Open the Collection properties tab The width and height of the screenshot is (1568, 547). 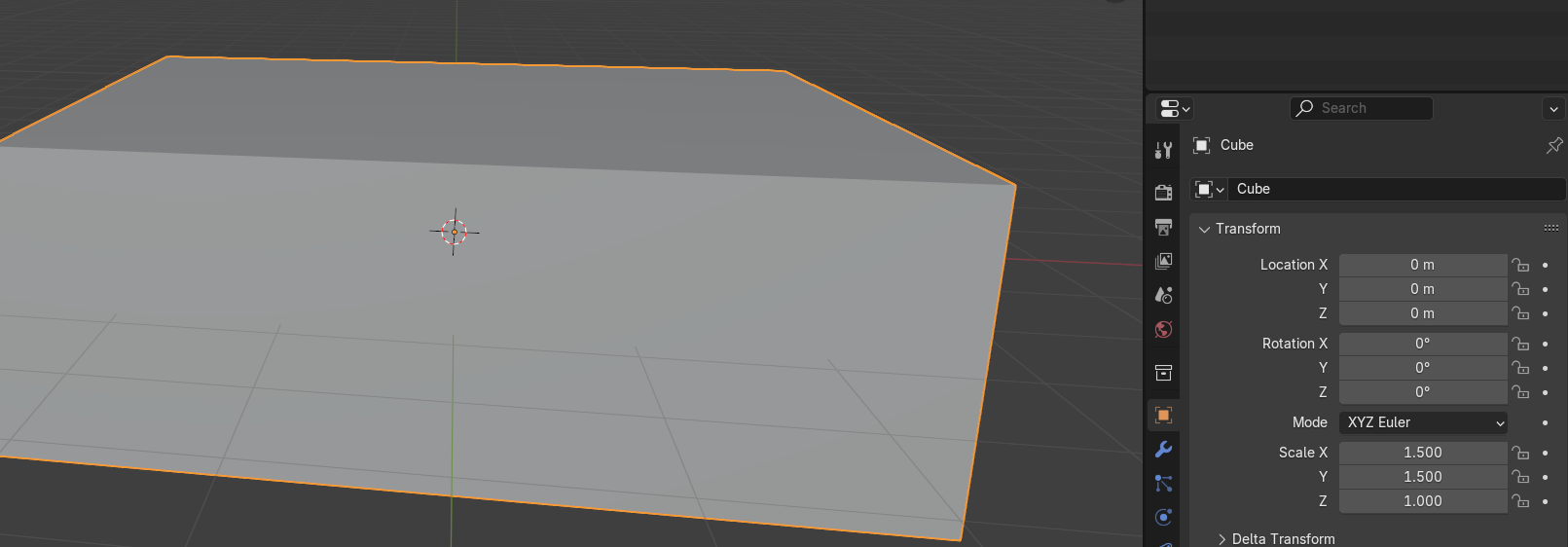click(x=1163, y=373)
